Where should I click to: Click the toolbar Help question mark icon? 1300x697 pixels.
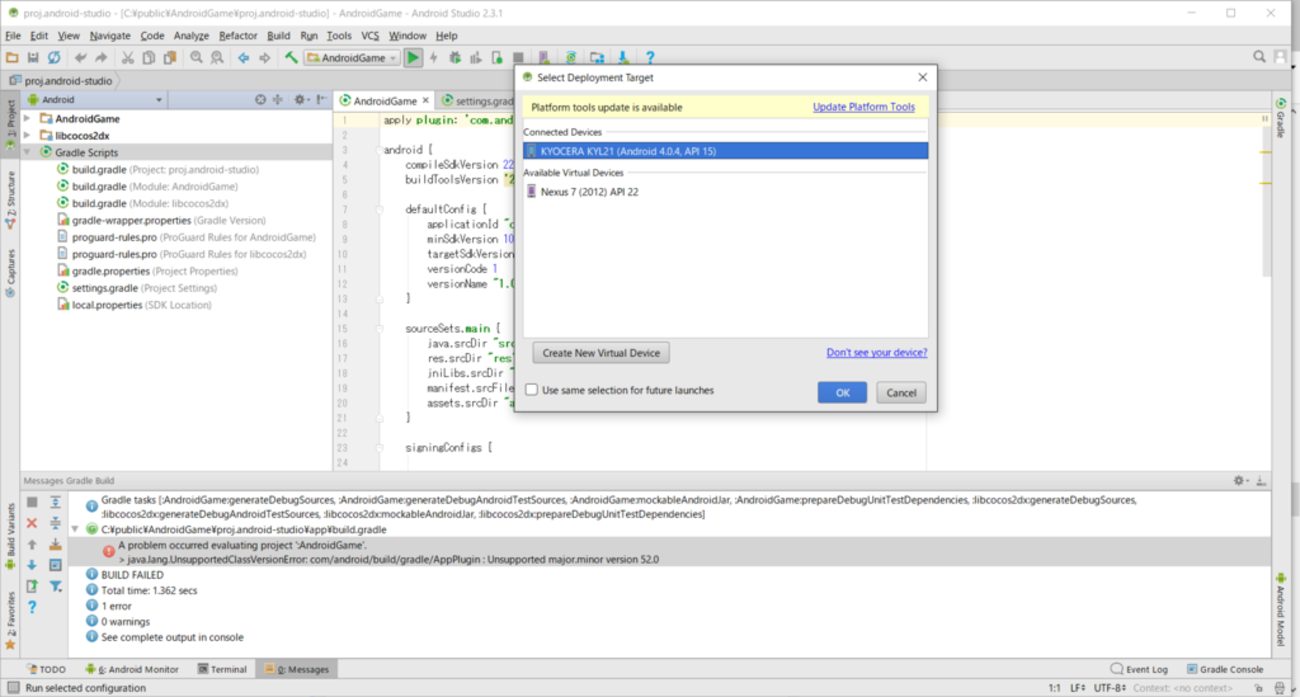click(650, 58)
